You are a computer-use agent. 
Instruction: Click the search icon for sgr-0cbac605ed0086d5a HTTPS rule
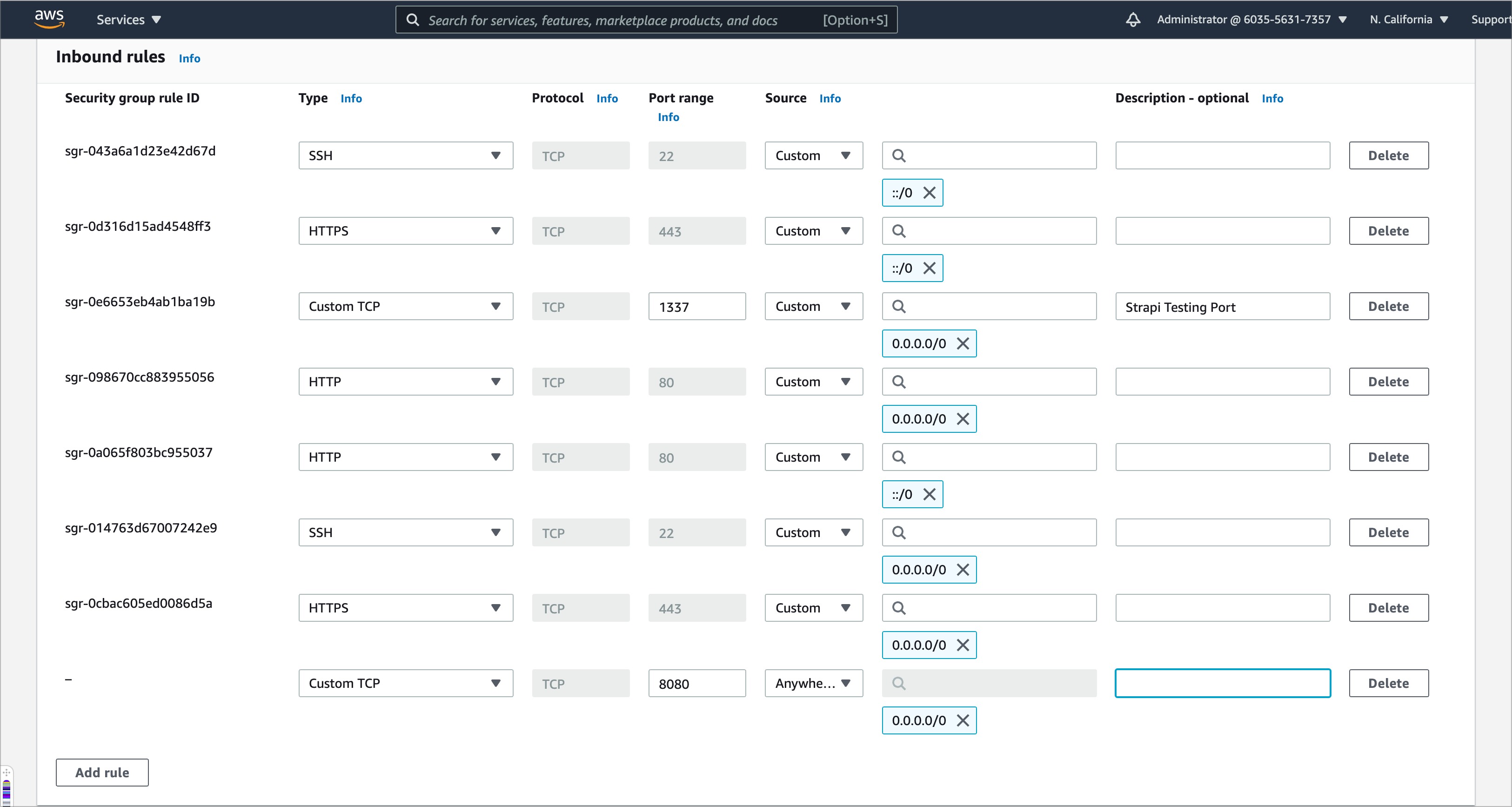pos(897,607)
